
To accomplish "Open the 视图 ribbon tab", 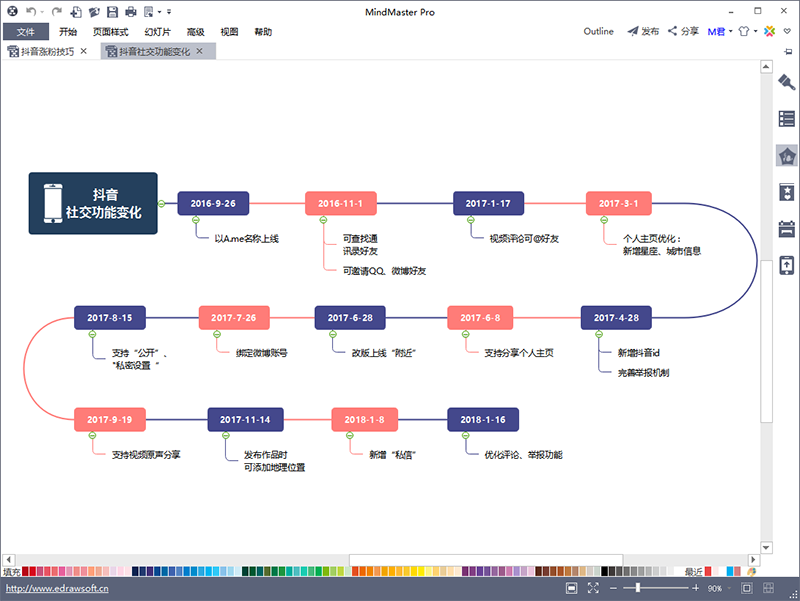I will click(x=229, y=32).
